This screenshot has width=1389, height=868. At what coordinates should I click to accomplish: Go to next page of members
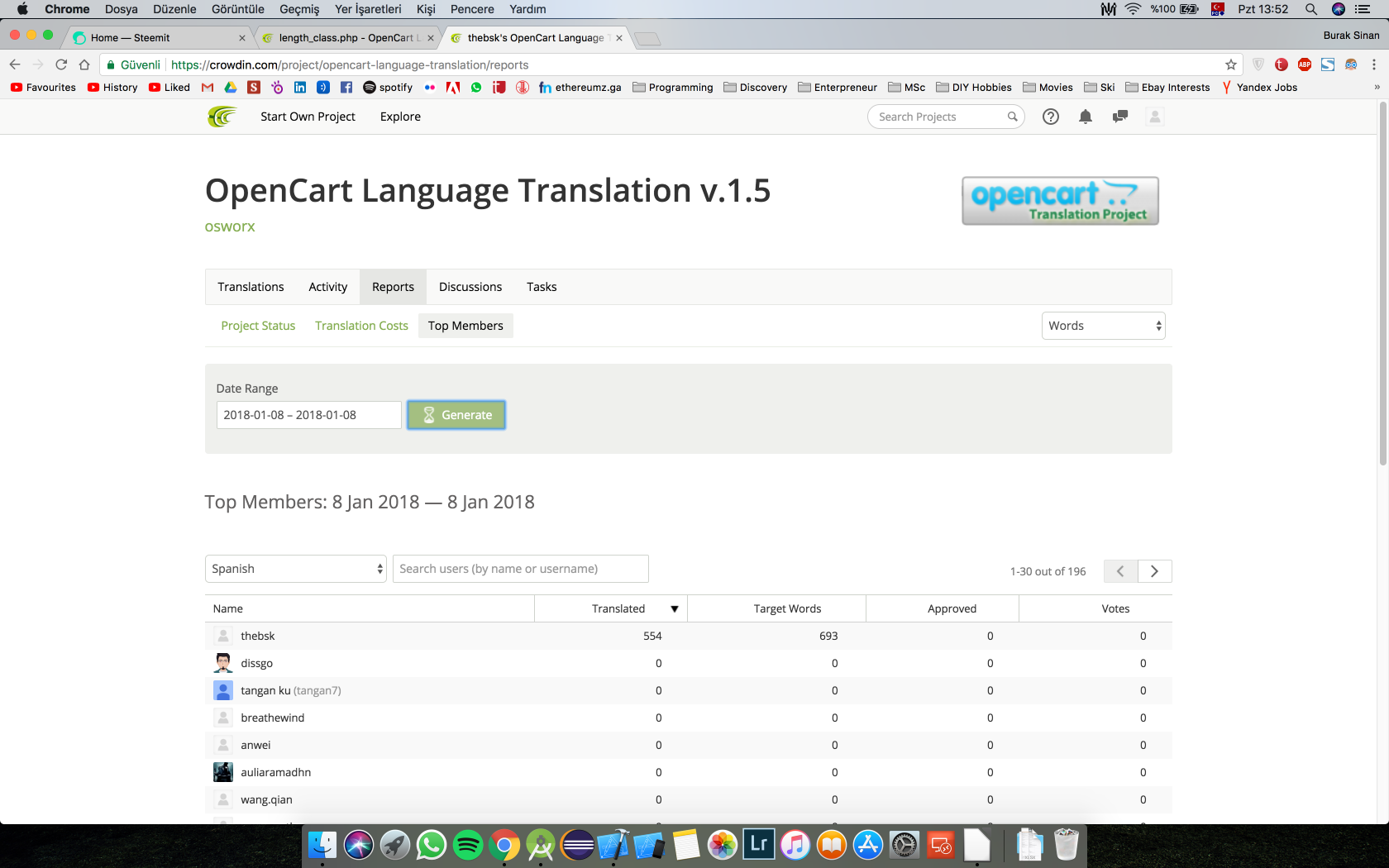pyautogui.click(x=1155, y=571)
